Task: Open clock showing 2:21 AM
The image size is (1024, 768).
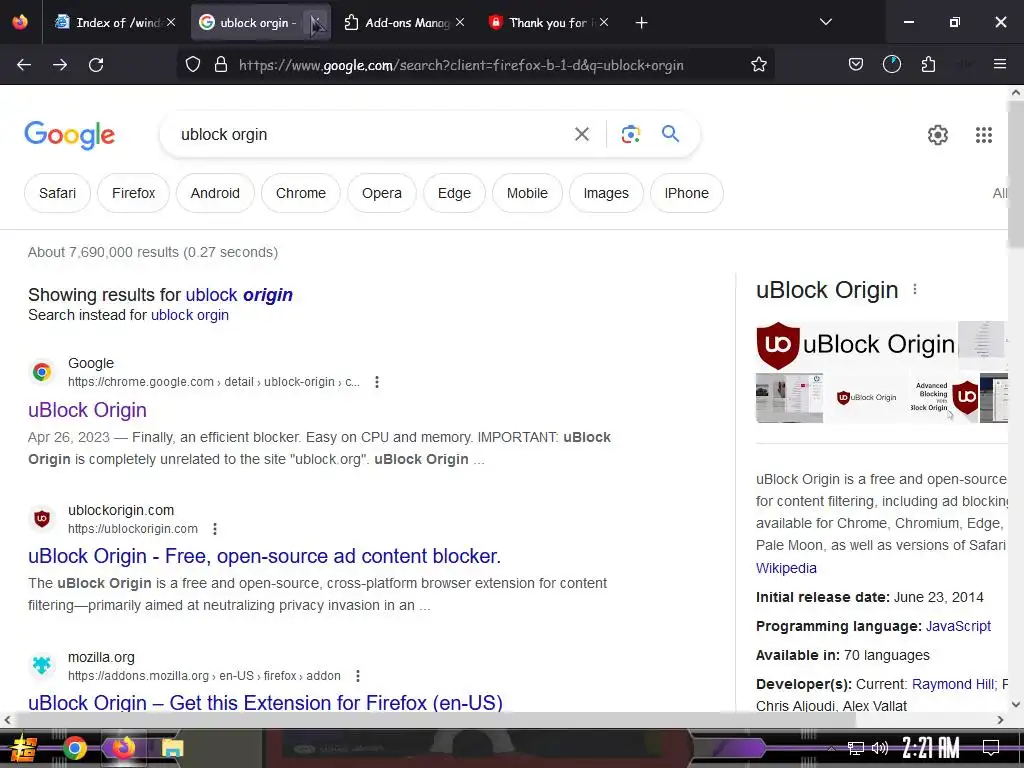Action: [931, 748]
